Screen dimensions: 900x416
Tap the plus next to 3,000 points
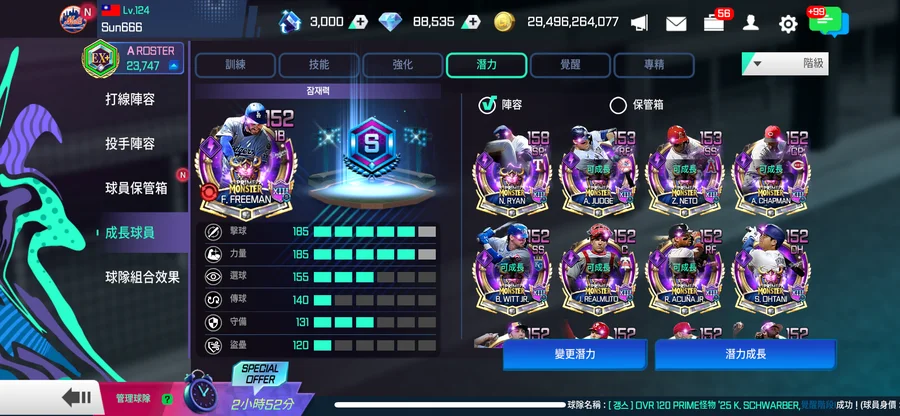coord(359,22)
